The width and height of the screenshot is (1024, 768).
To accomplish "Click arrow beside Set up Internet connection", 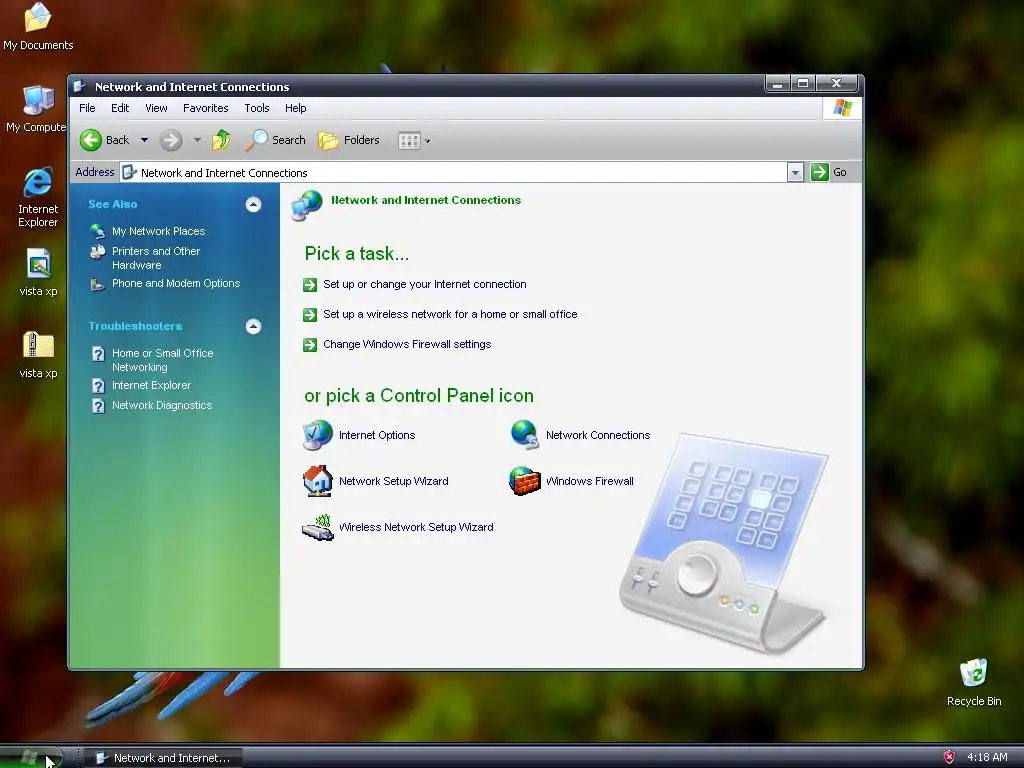I will click(310, 285).
